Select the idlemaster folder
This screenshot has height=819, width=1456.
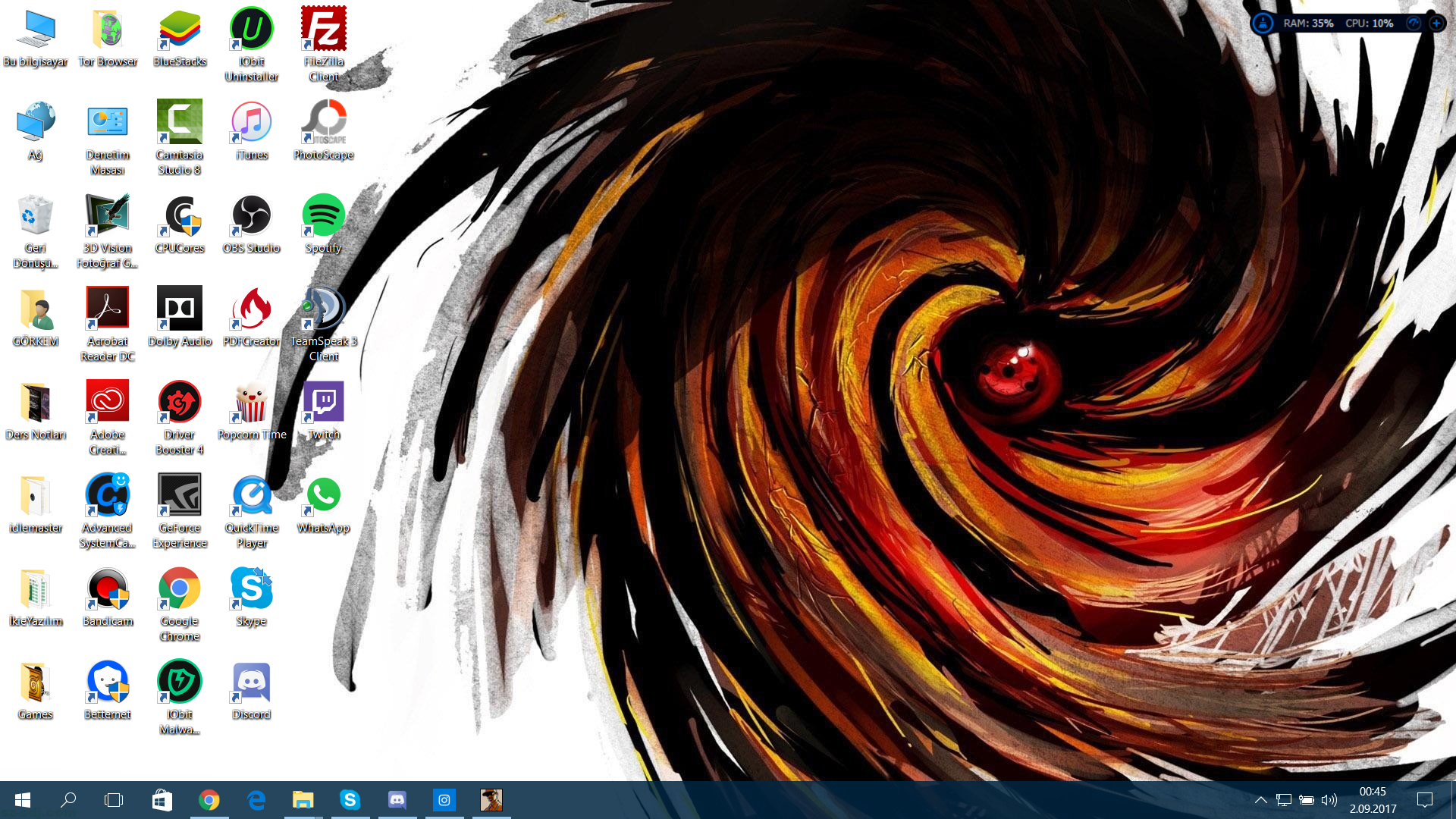tap(36, 504)
